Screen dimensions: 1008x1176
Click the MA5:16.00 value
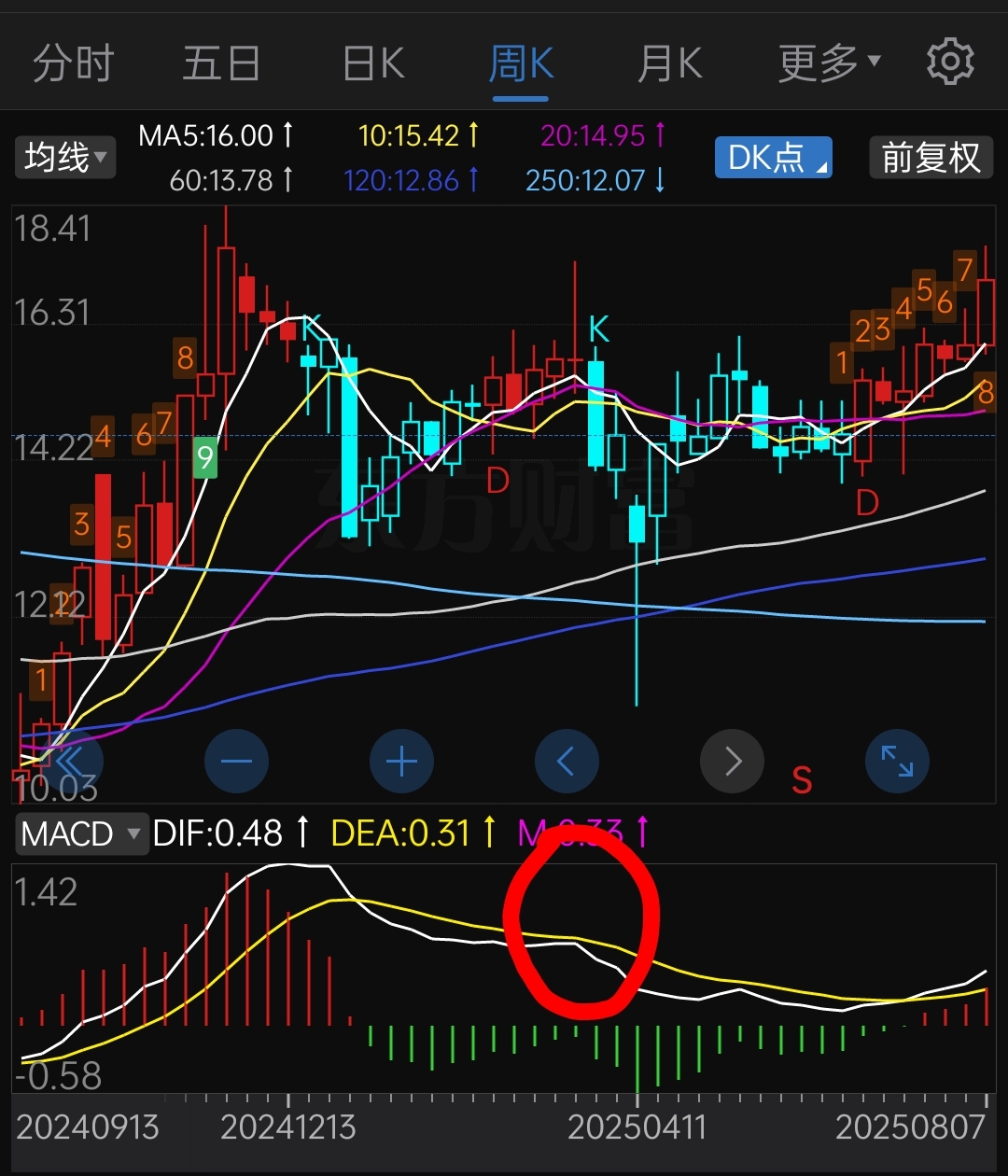[x=216, y=135]
